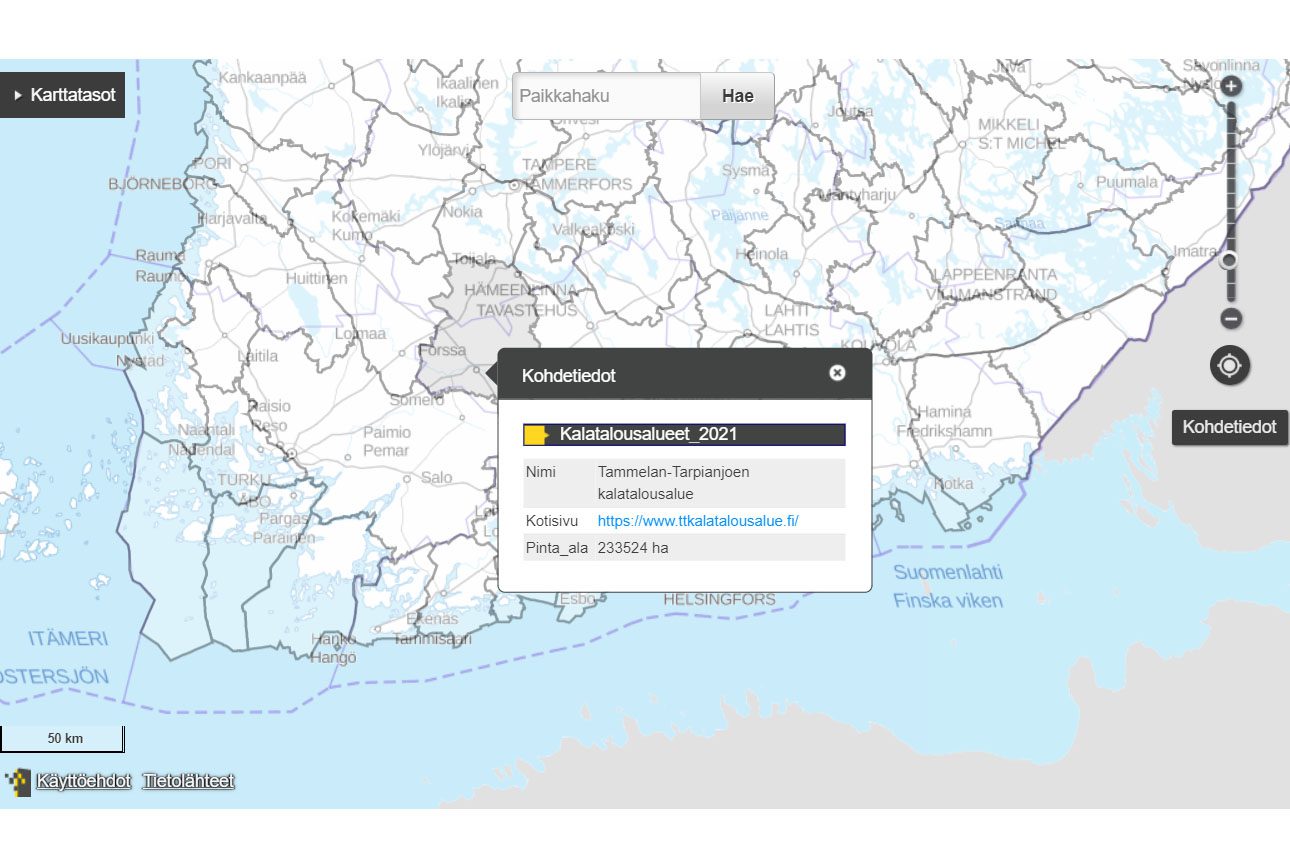Click the Salo label on map

coord(436,478)
